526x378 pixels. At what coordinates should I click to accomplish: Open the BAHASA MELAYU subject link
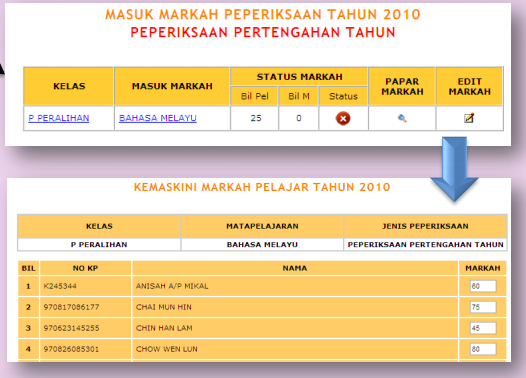(x=158, y=118)
